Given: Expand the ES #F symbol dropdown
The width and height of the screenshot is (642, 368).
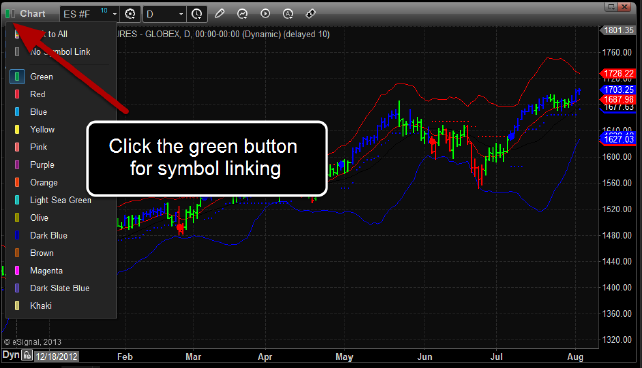Looking at the screenshot, I should pos(115,14).
